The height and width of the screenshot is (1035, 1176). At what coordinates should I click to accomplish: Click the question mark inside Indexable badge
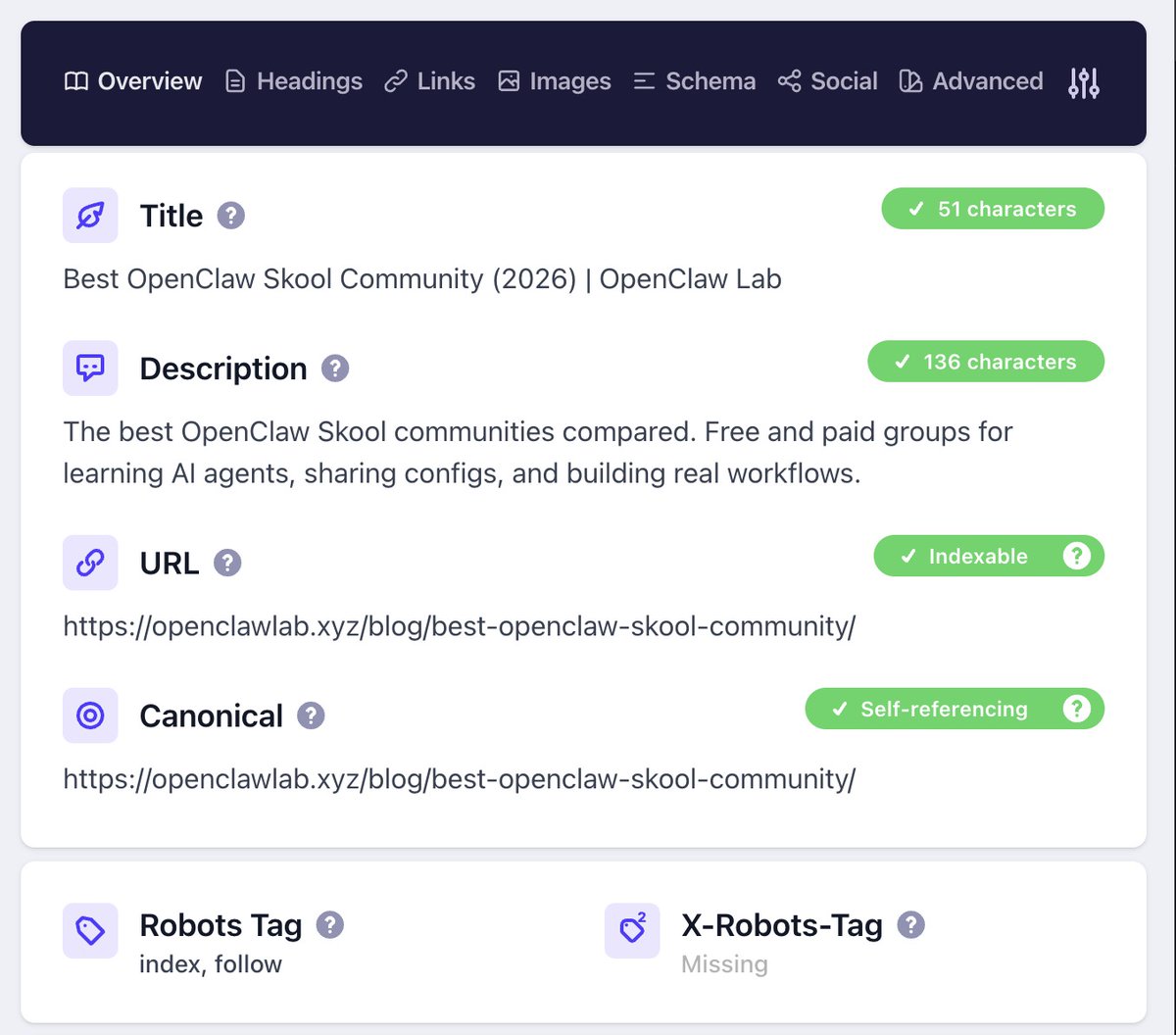click(1076, 557)
